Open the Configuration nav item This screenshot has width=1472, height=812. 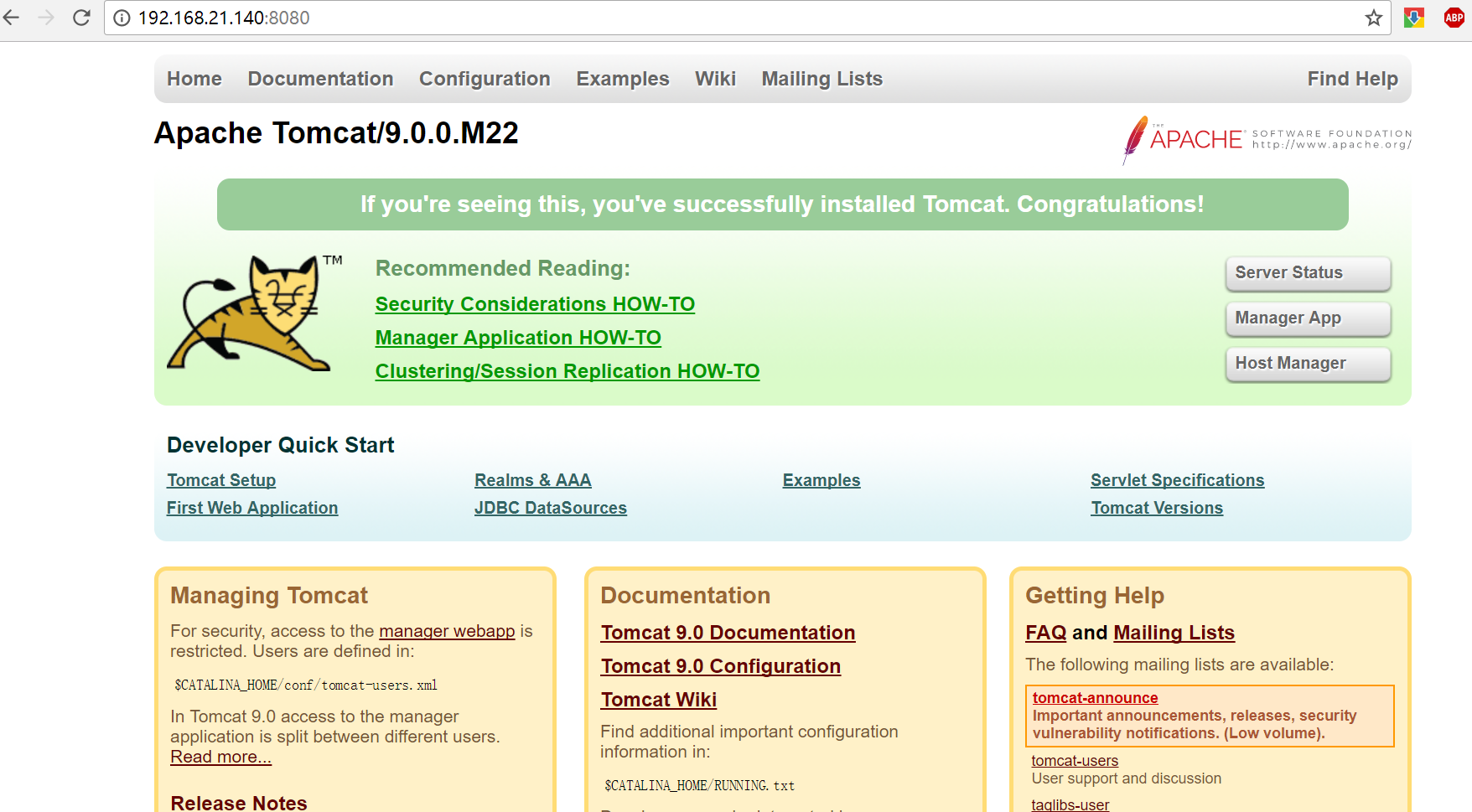point(485,79)
